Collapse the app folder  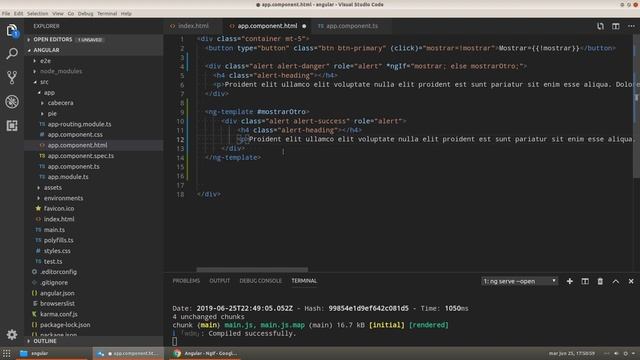pyautogui.click(x=49, y=93)
